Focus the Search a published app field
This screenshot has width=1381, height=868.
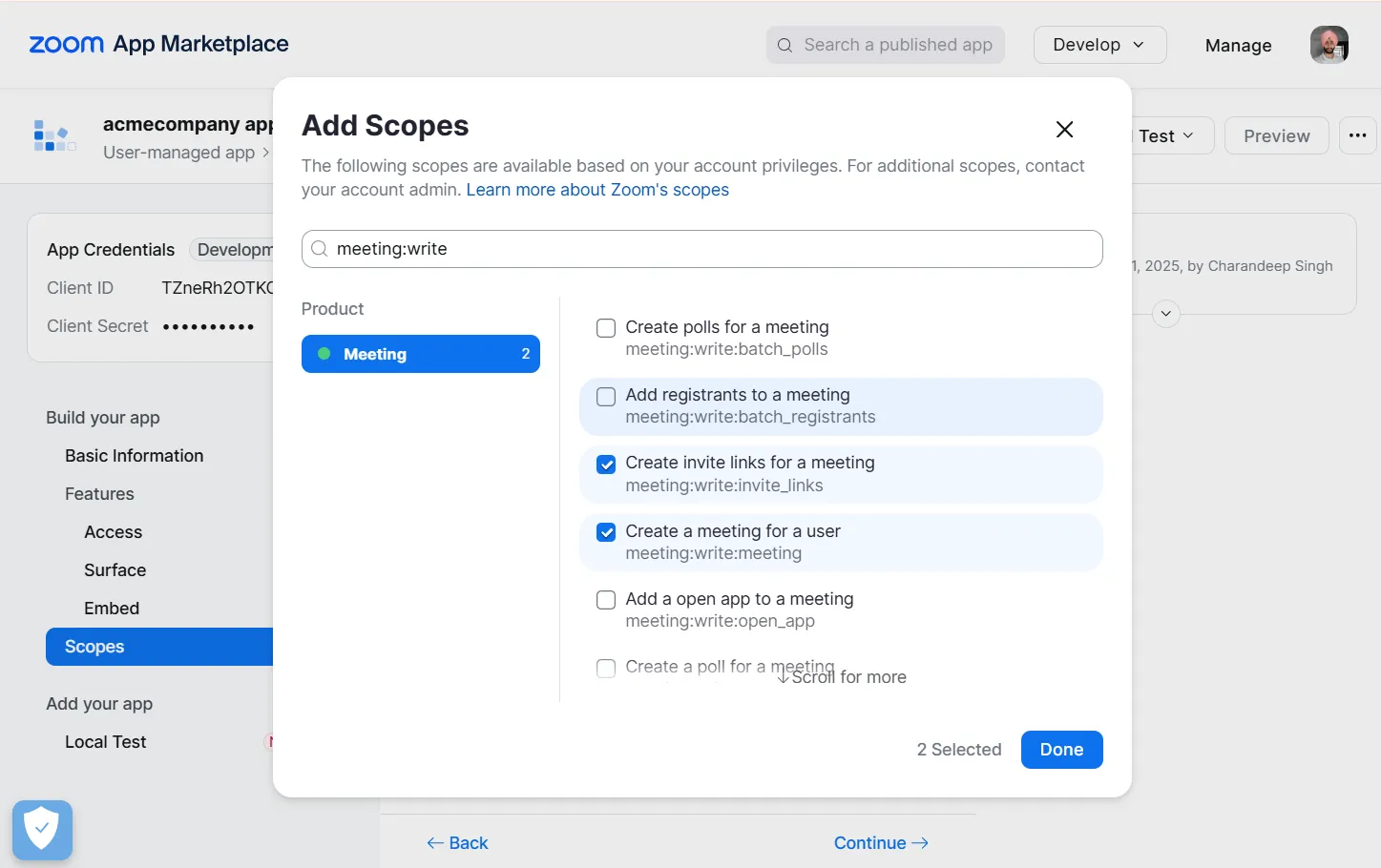point(885,45)
